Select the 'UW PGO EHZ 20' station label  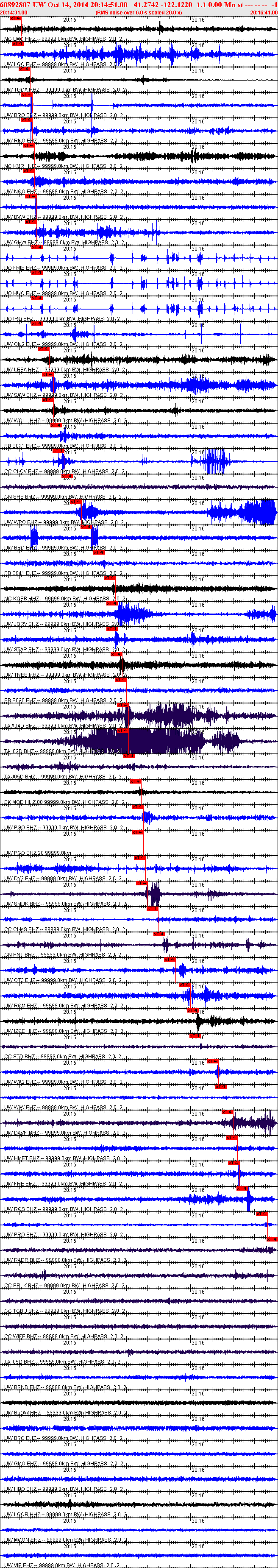[x=24, y=854]
